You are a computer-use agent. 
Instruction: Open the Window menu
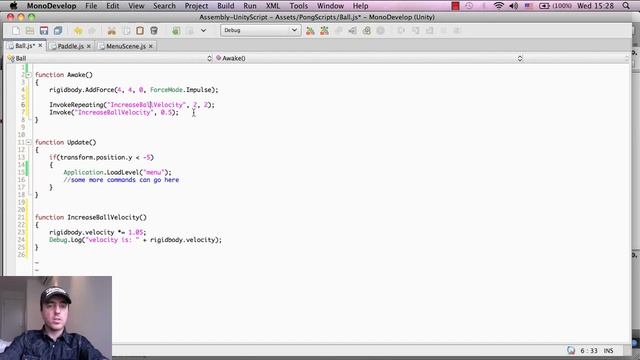coord(330,6)
